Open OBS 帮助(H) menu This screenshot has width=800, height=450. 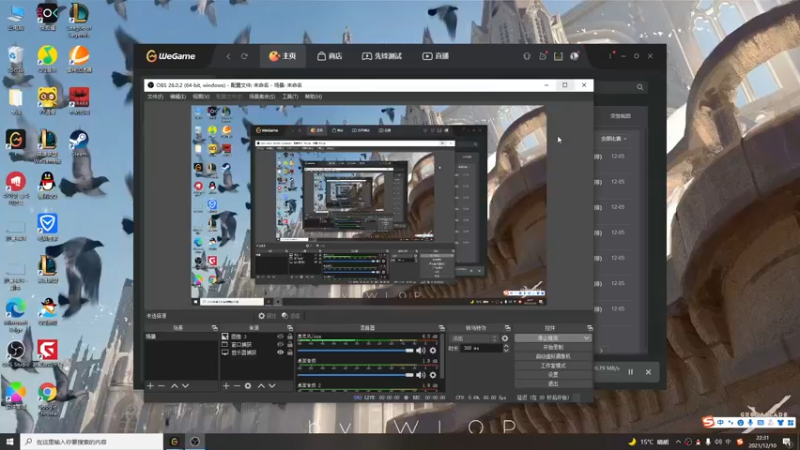click(x=313, y=96)
